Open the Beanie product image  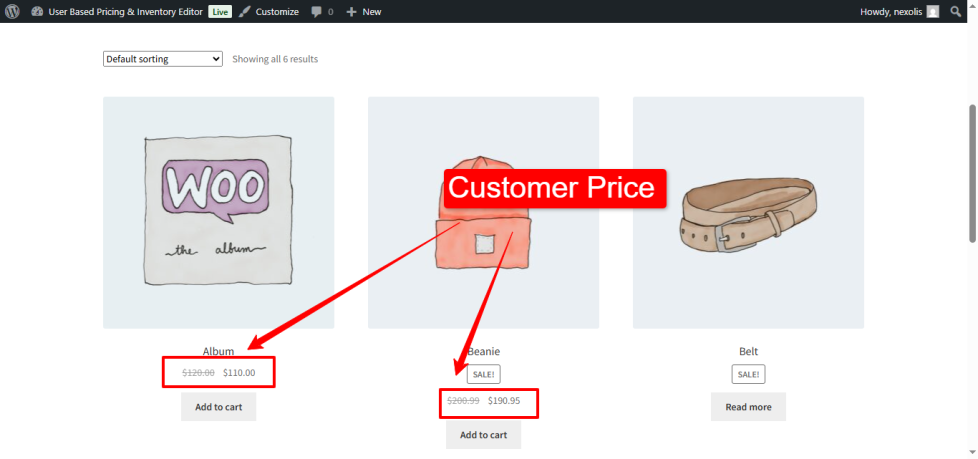point(483,212)
